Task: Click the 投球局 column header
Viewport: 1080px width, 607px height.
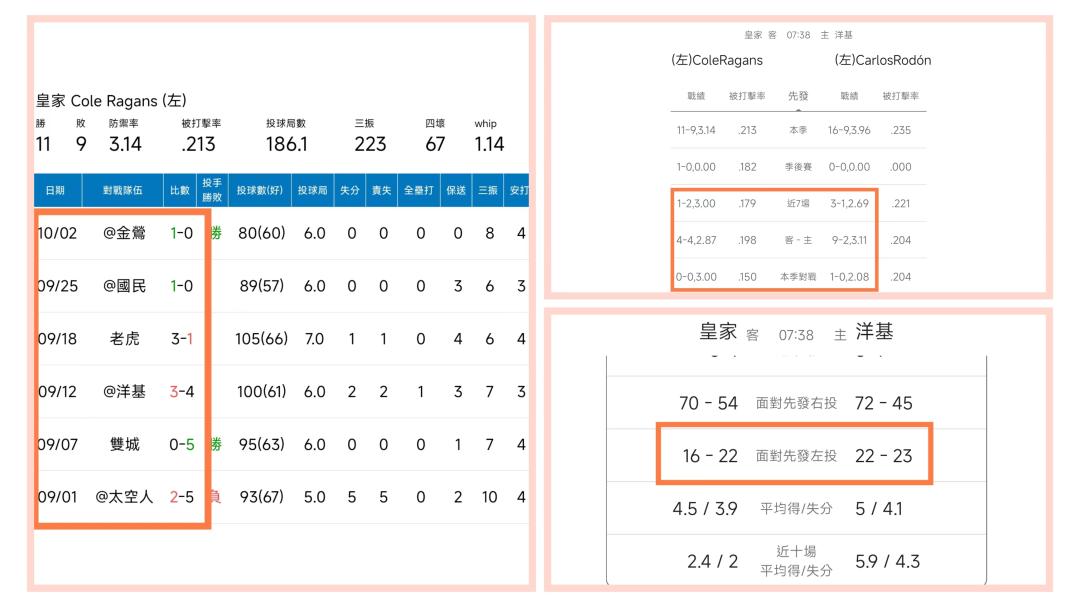Action: pyautogui.click(x=313, y=190)
